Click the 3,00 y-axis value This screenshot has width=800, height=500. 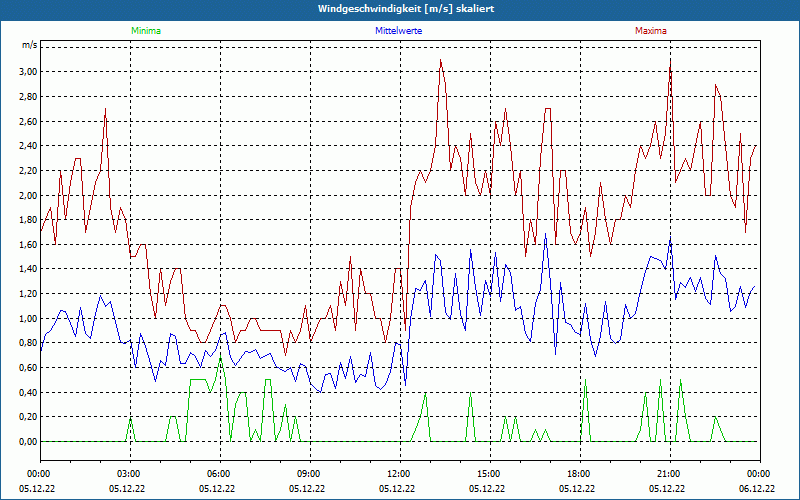[x=29, y=71]
